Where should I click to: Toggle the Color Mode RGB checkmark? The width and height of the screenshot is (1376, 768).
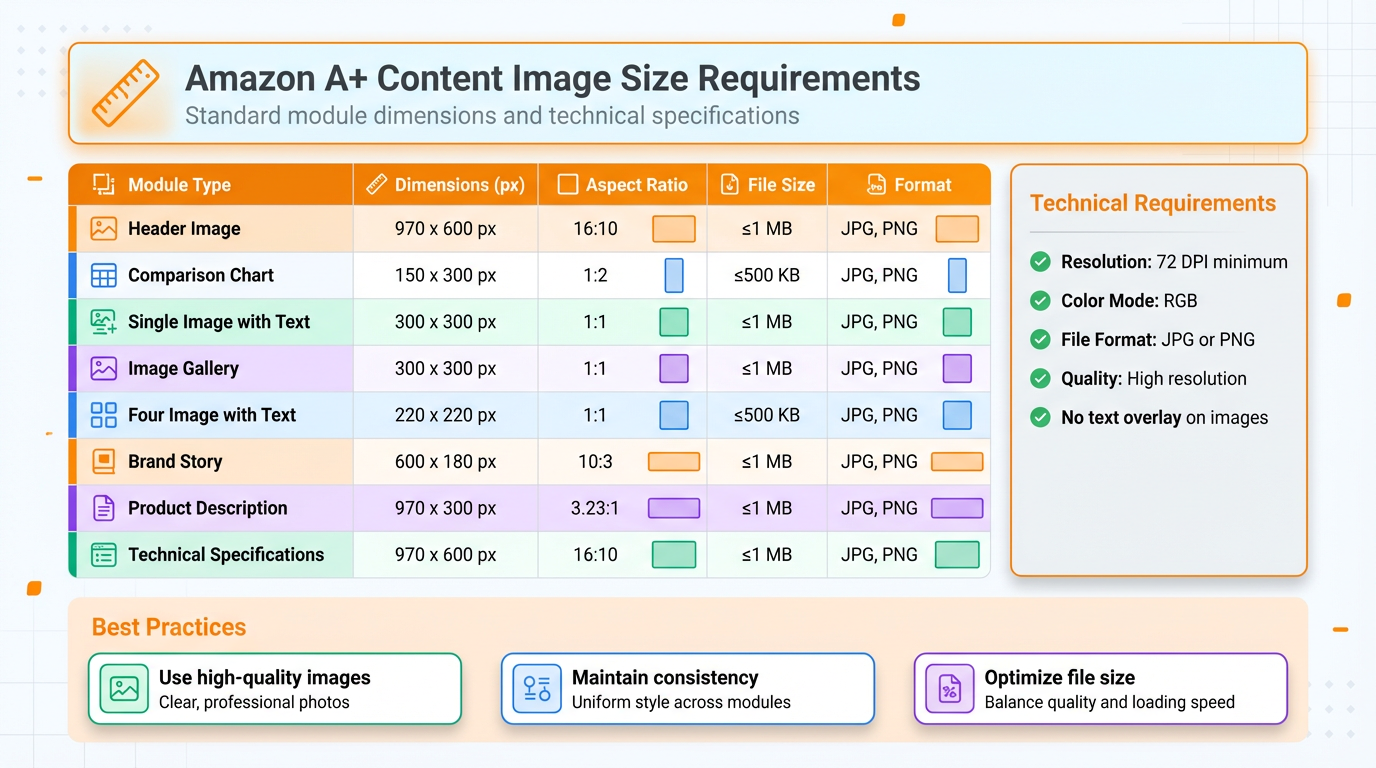pos(1039,300)
